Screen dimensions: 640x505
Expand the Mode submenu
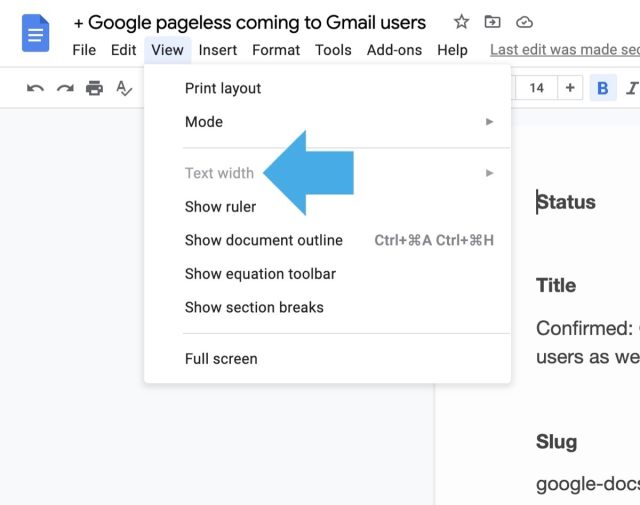[489, 122]
